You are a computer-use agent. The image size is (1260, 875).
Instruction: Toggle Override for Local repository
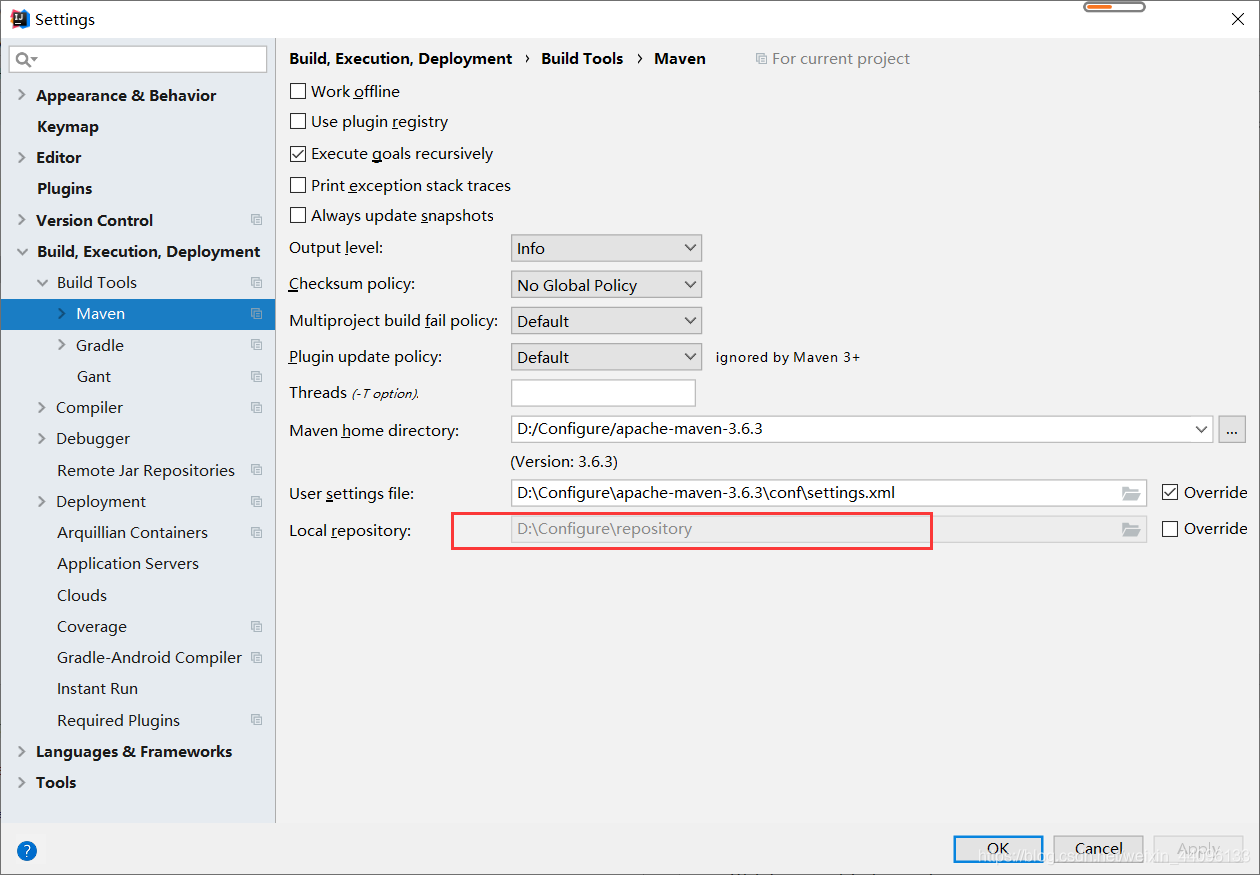(1170, 529)
